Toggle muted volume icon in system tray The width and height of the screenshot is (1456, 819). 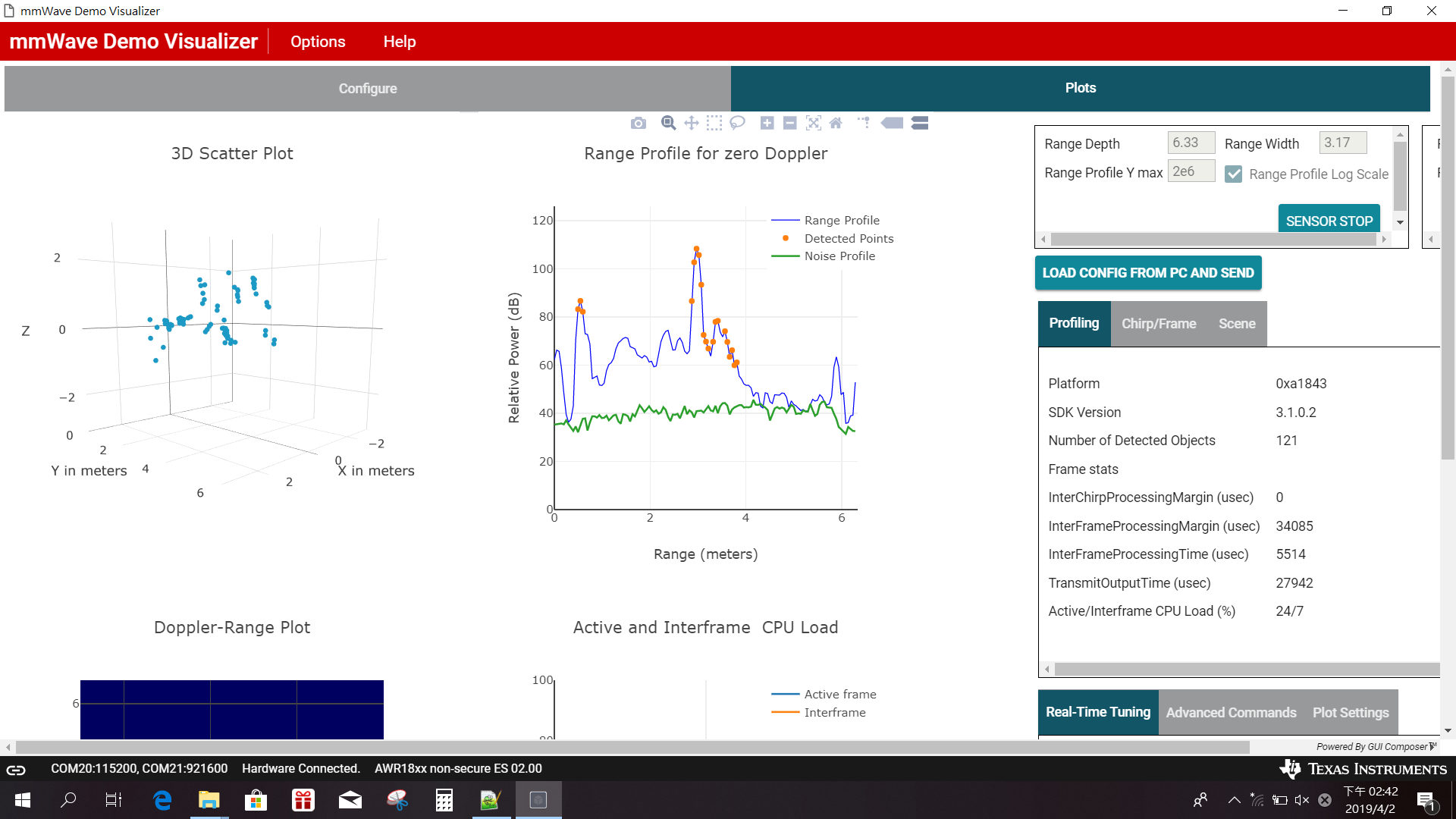1302,800
